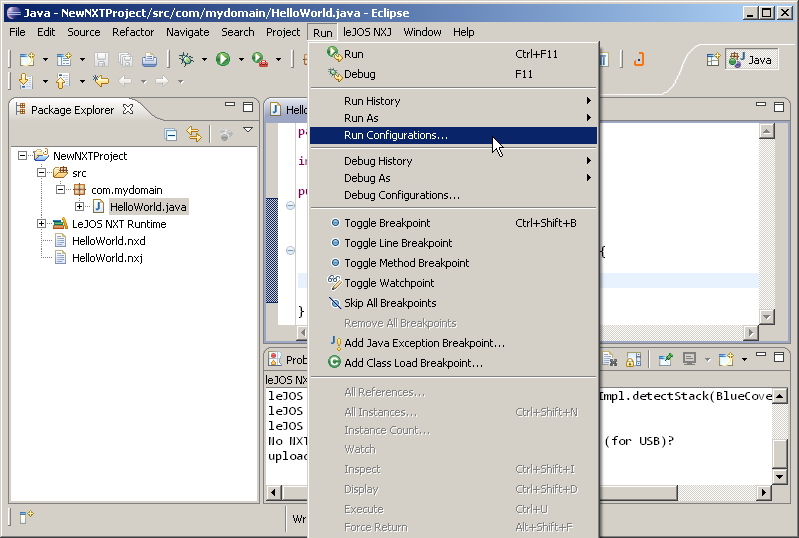The image size is (799, 538).
Task: Maximize the Package Explorer view
Action: pos(248,106)
